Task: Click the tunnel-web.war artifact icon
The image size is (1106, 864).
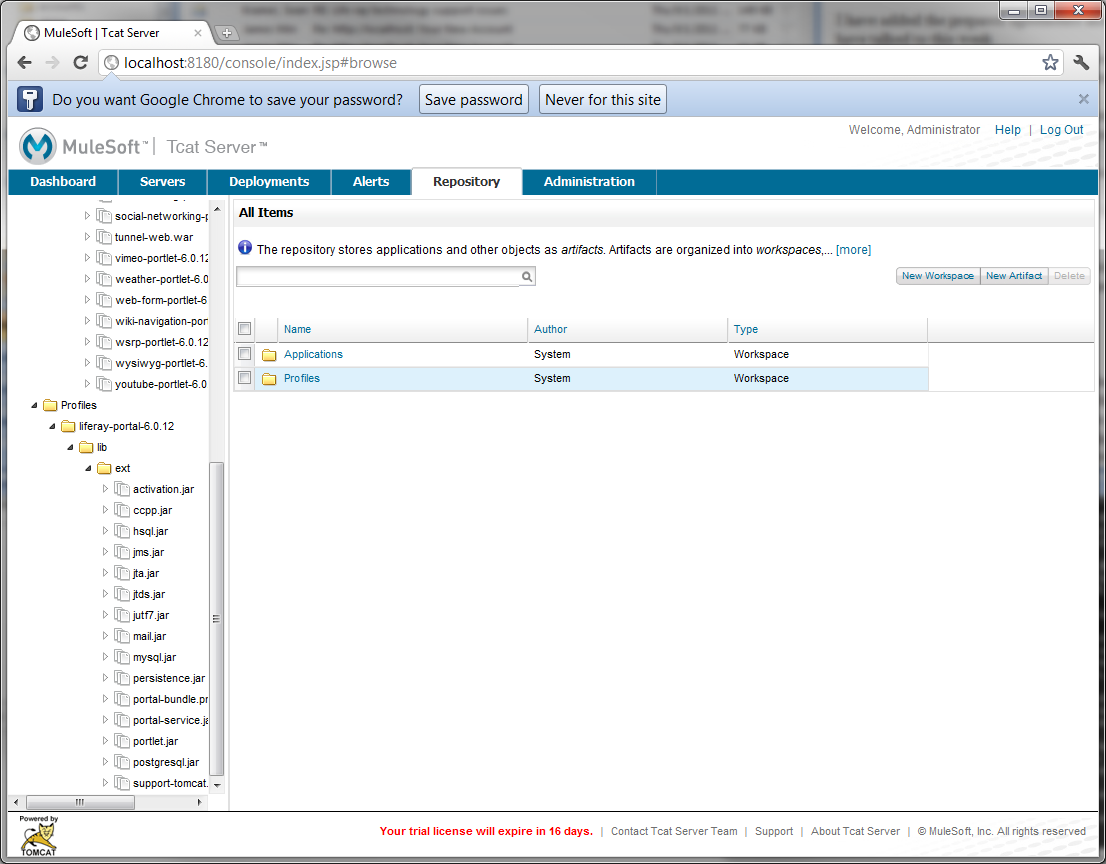Action: 104,237
